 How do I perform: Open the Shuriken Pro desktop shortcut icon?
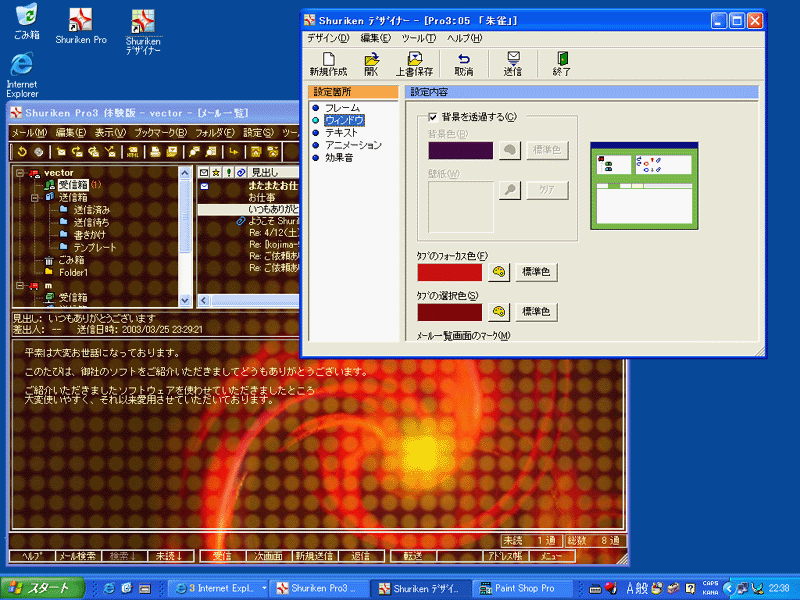[81, 26]
